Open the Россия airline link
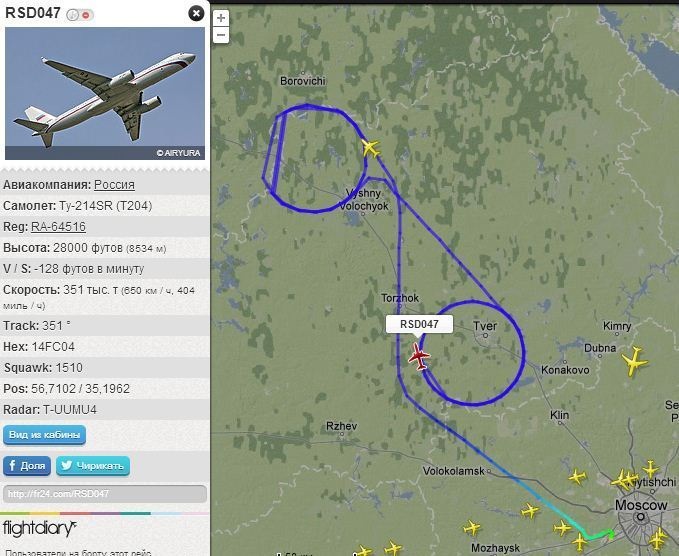The height and width of the screenshot is (556, 679). click(114, 185)
